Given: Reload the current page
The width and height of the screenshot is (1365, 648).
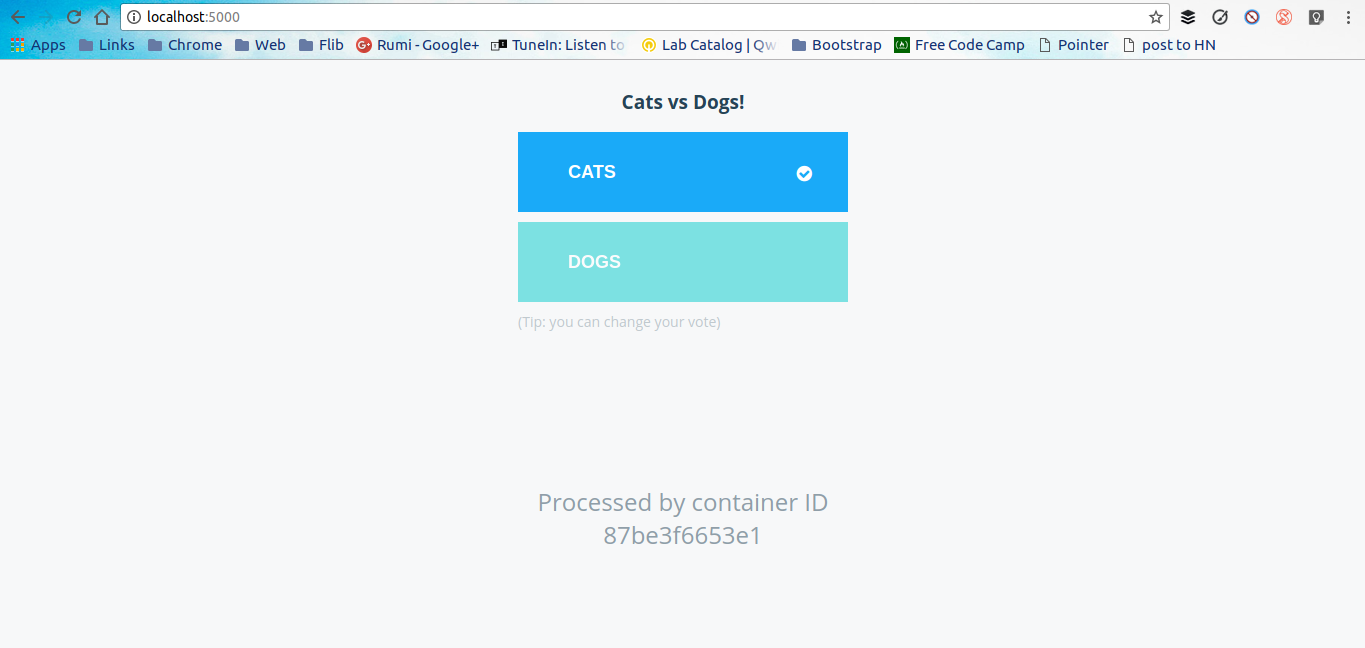Looking at the screenshot, I should [x=74, y=17].
